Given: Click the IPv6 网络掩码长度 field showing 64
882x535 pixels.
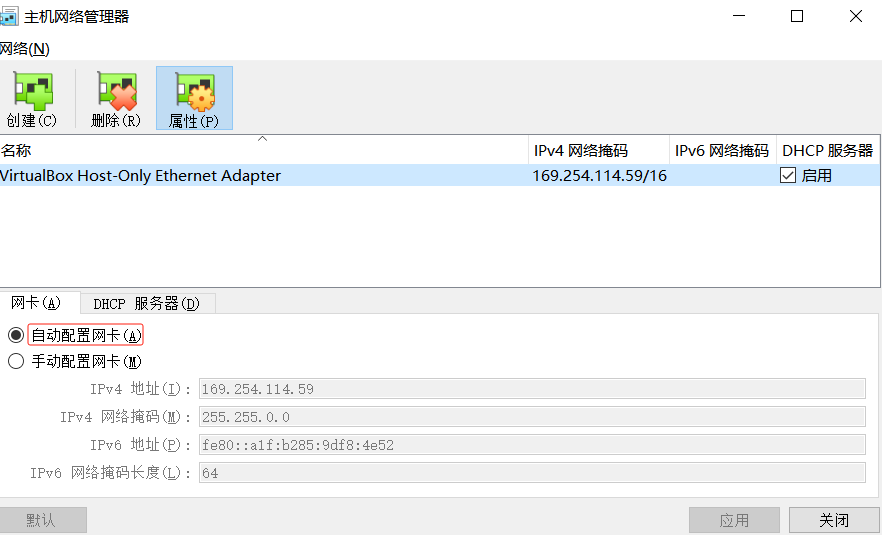Looking at the screenshot, I should click(x=532, y=473).
